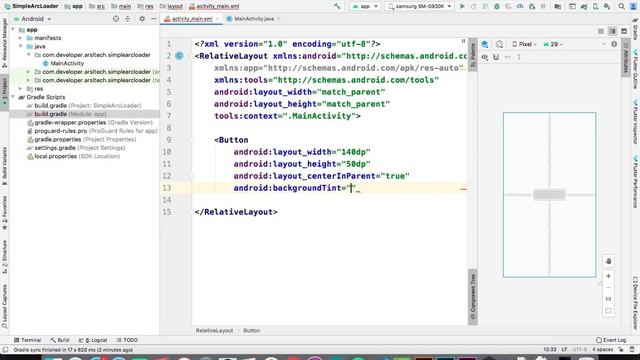This screenshot has height=360, width=640.
Task: Open Project panel settings gear
Action: (x=142, y=19)
